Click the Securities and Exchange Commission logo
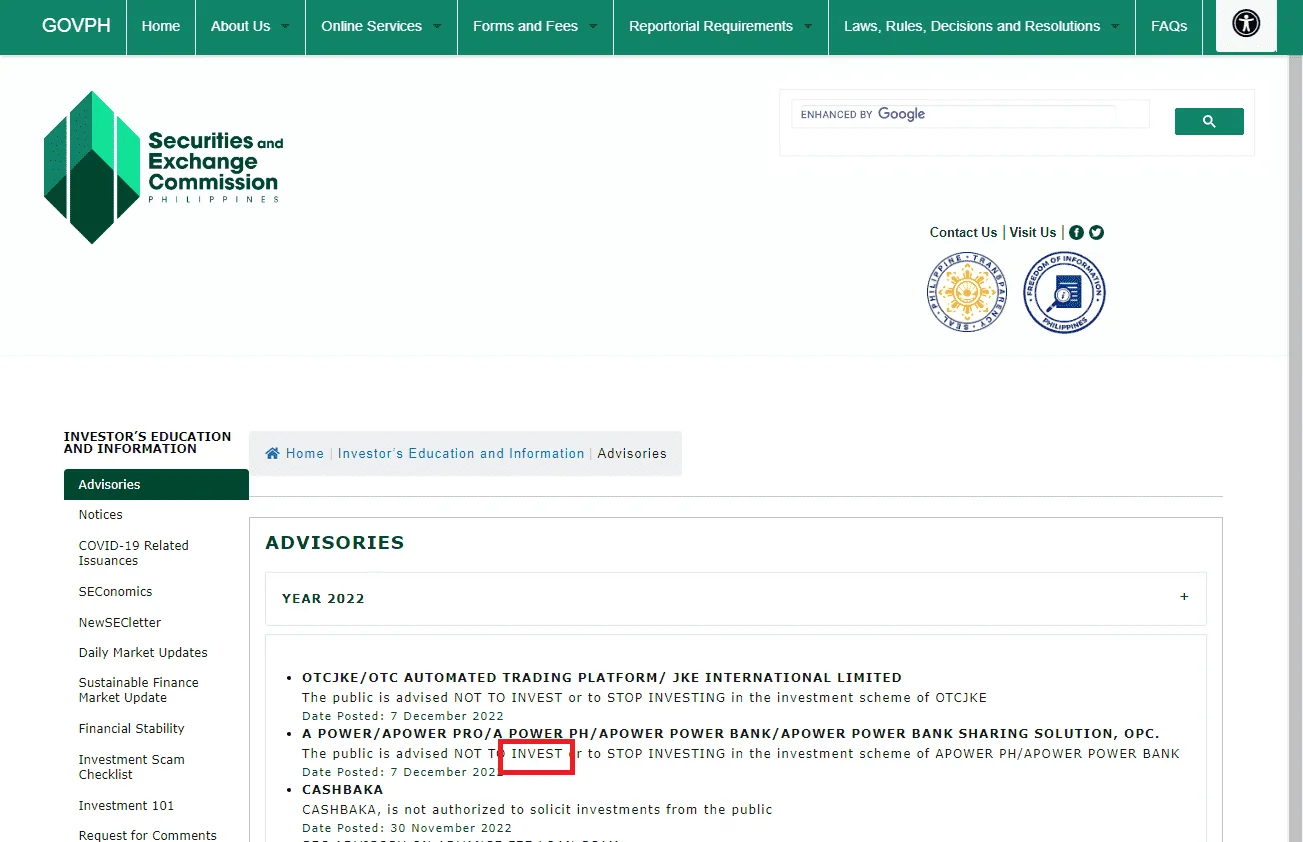This screenshot has width=1303, height=842. 164,167
